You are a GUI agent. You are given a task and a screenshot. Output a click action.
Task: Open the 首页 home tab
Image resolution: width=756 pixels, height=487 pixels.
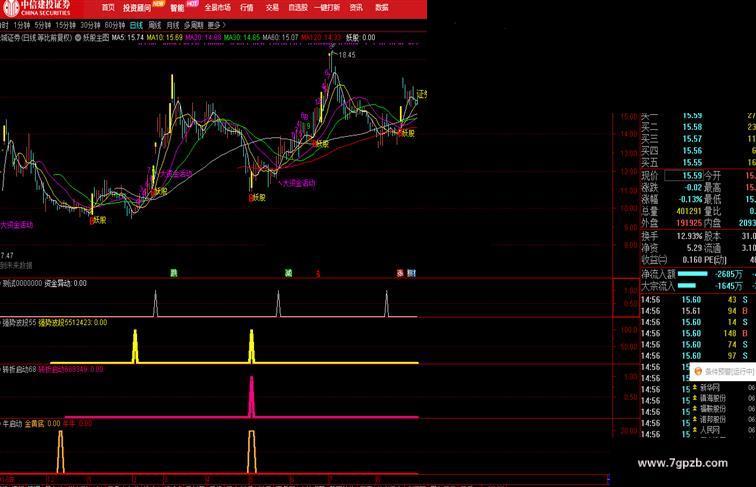point(108,8)
